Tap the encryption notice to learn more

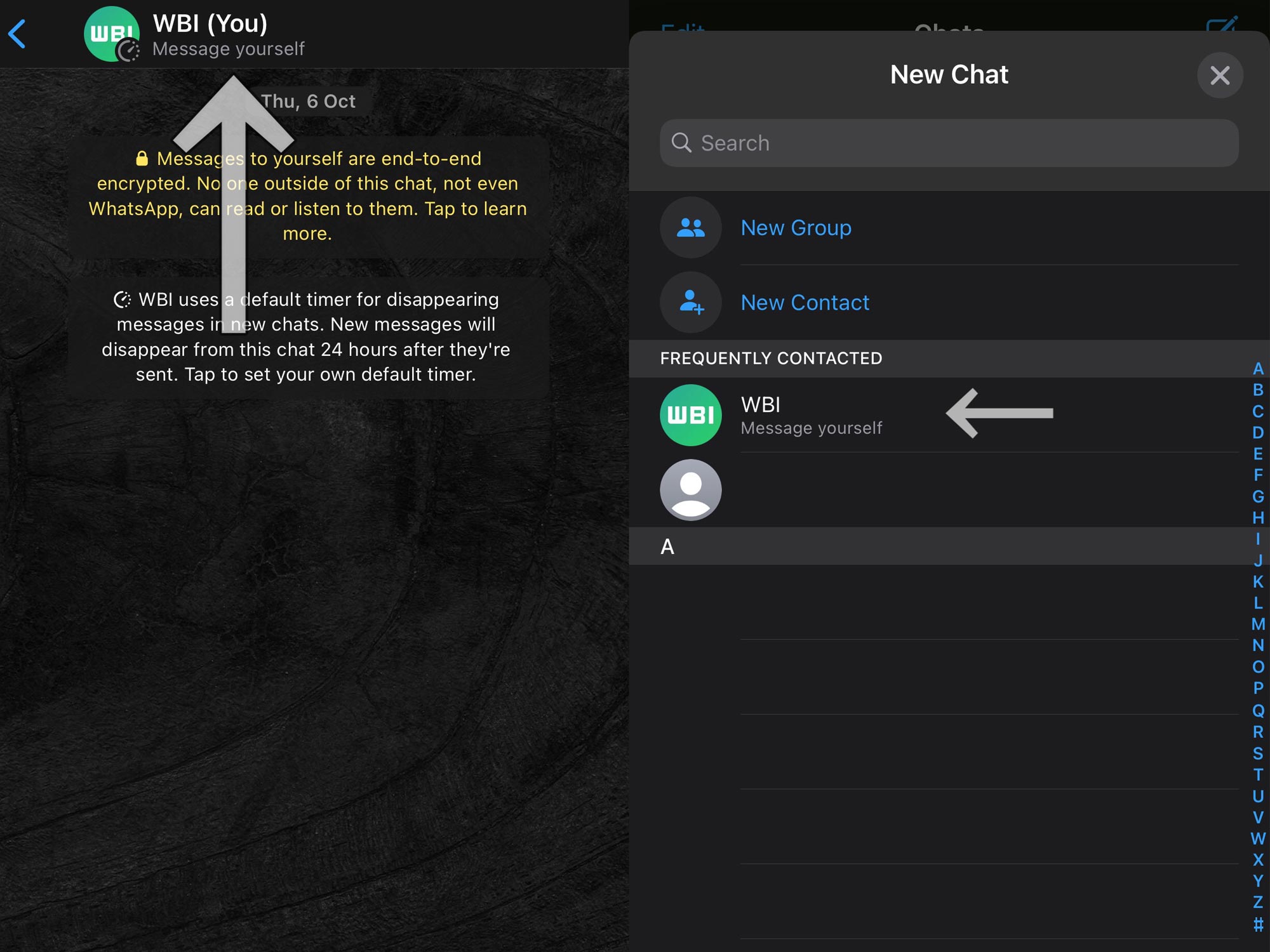click(x=308, y=196)
